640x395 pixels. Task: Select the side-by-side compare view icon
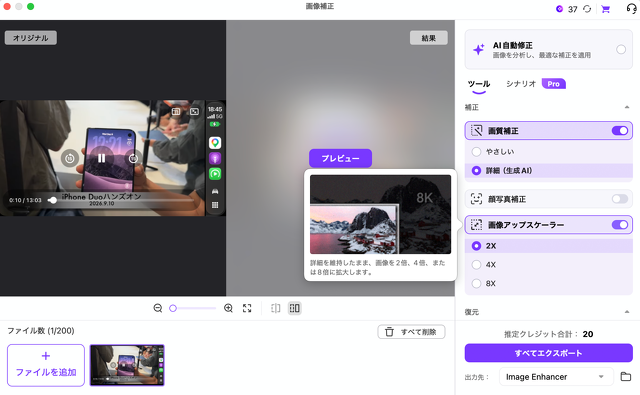point(294,308)
